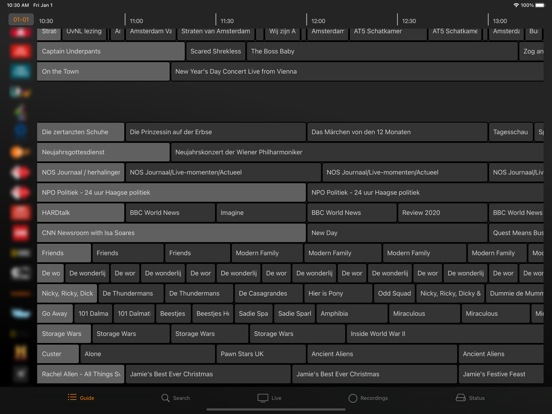Viewport: 552px width, 414px height.
Task: Click the channel logo beside Rachel Allen
Action: [x=20, y=374]
